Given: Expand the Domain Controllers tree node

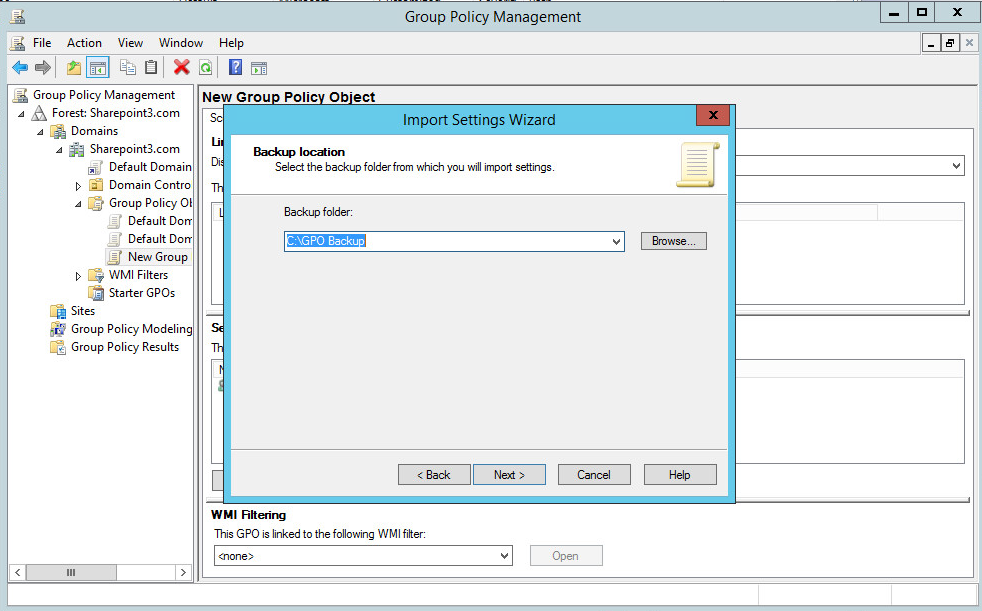Looking at the screenshot, I should pos(79,186).
